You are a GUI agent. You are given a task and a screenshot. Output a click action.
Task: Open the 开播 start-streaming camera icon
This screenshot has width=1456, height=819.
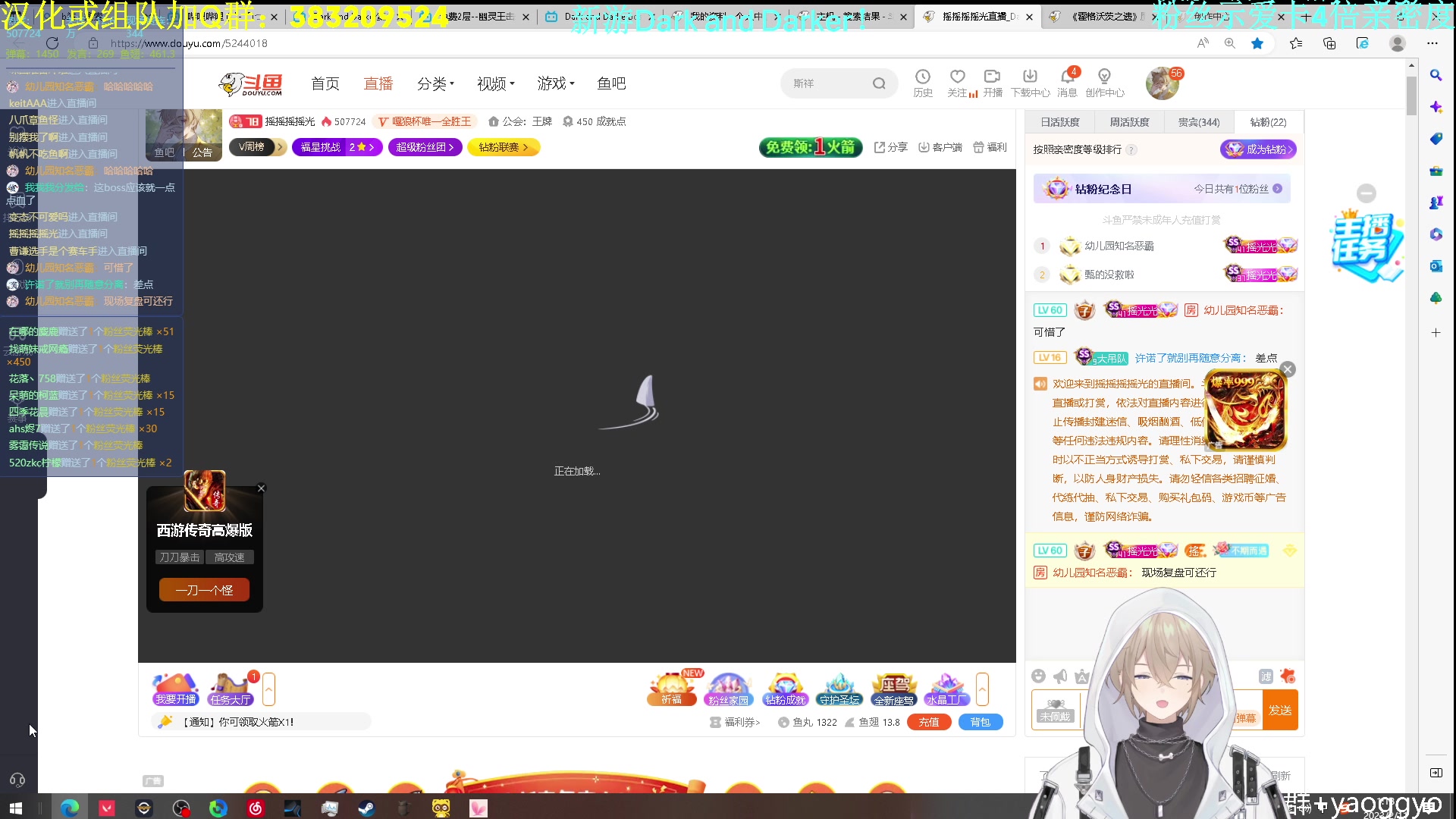click(x=993, y=83)
